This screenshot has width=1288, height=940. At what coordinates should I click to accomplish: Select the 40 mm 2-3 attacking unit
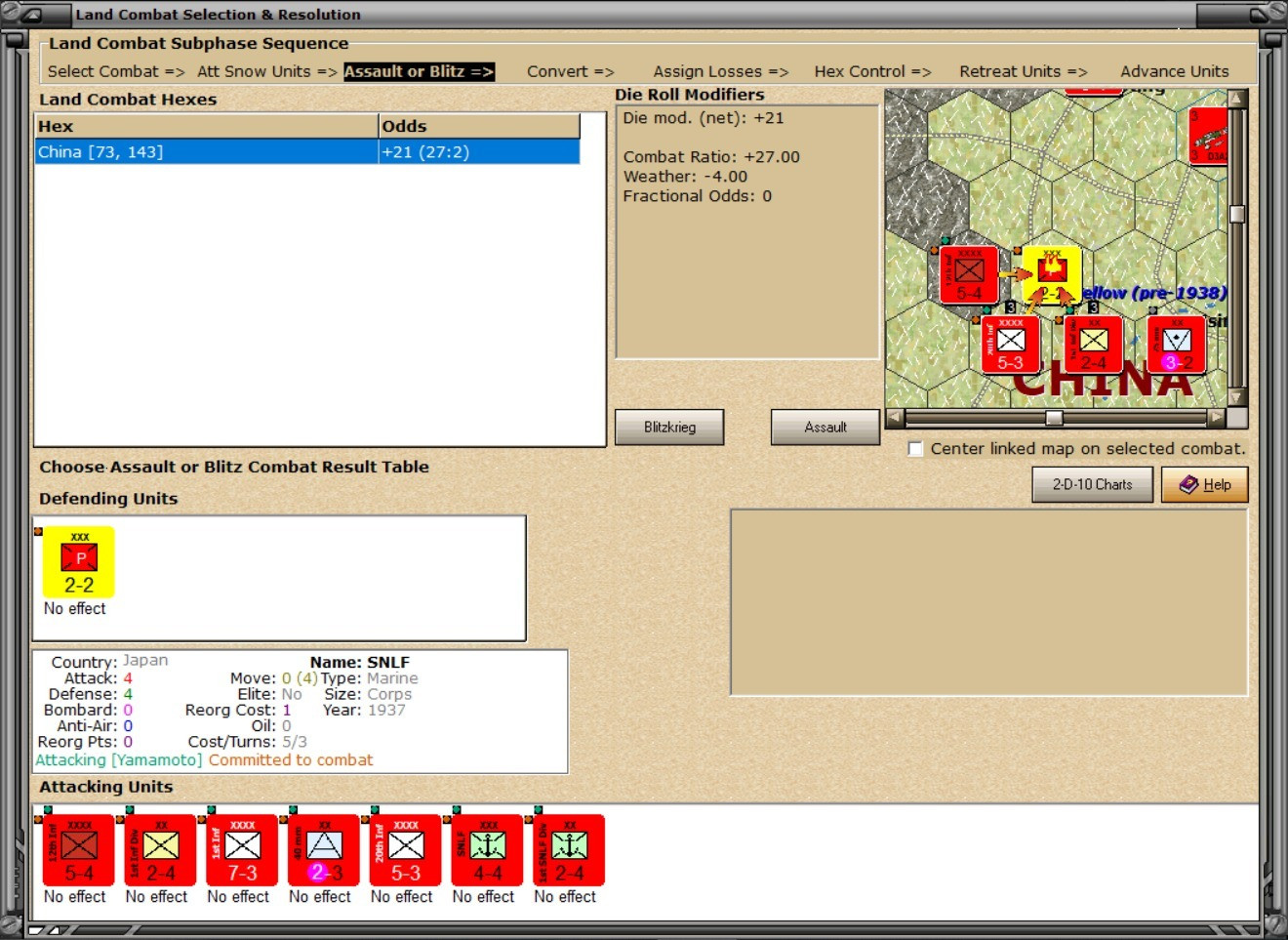coord(325,850)
